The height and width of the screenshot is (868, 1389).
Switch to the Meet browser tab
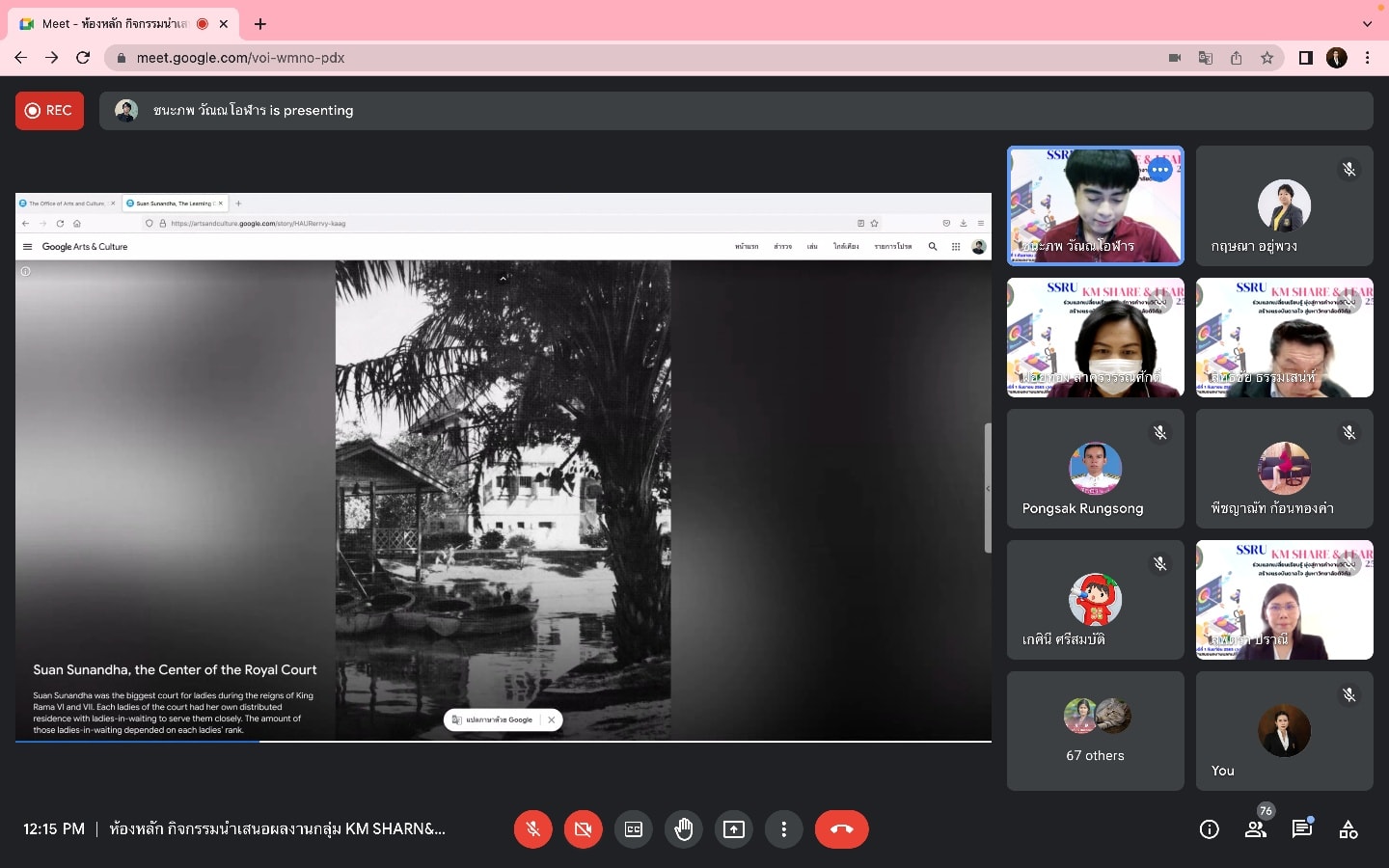tap(116, 24)
